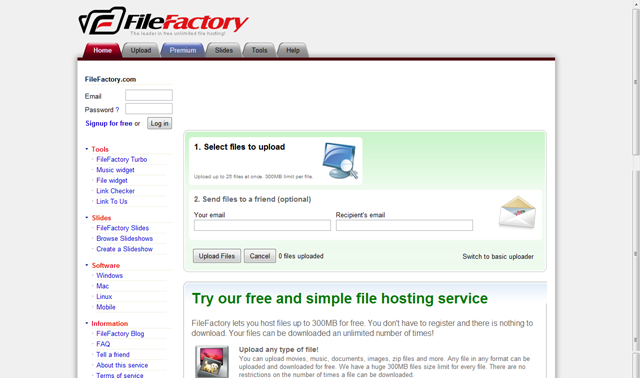Click the Log in button

159,123
